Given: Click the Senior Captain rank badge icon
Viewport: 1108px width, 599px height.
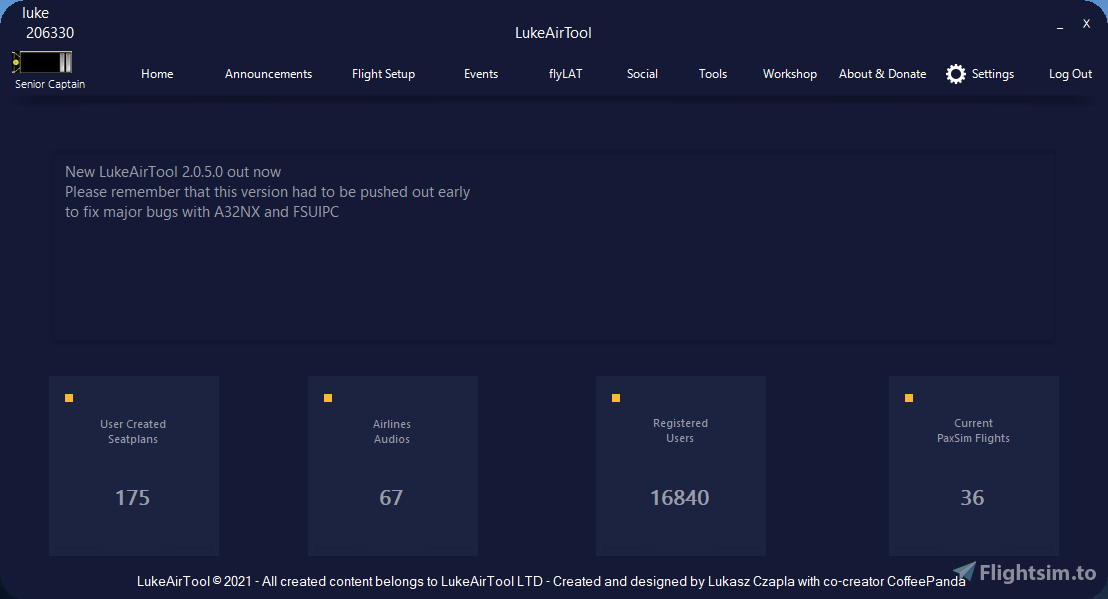Looking at the screenshot, I should [42, 60].
